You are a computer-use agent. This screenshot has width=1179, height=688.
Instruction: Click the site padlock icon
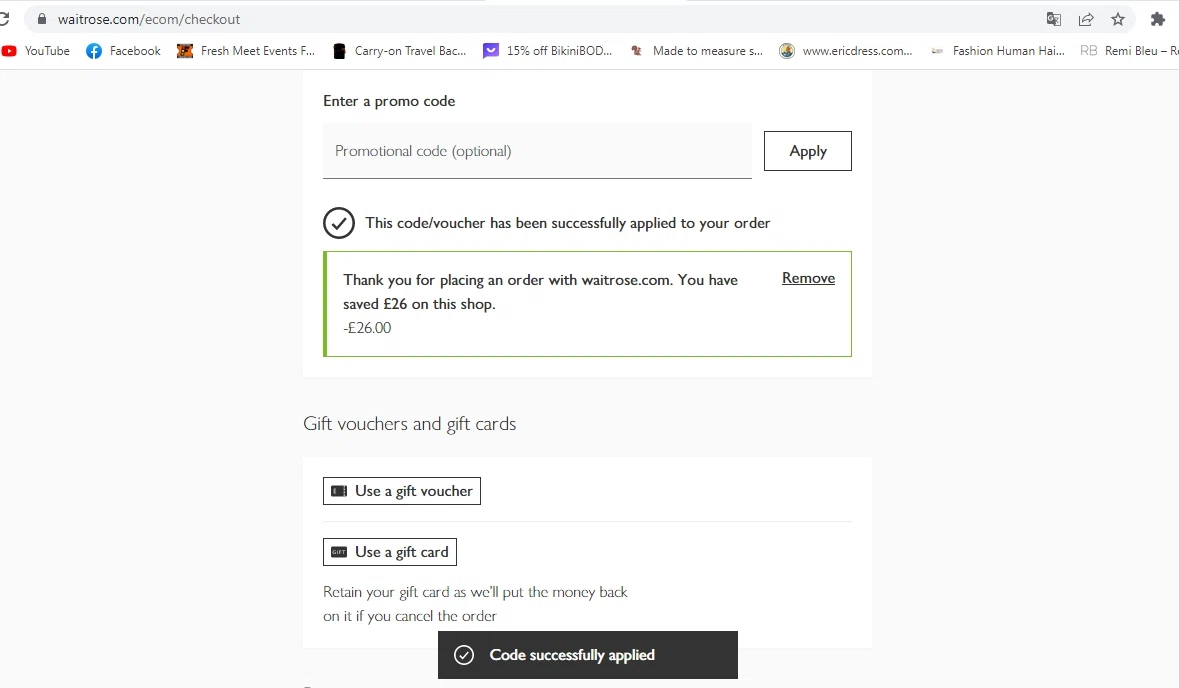click(42, 19)
